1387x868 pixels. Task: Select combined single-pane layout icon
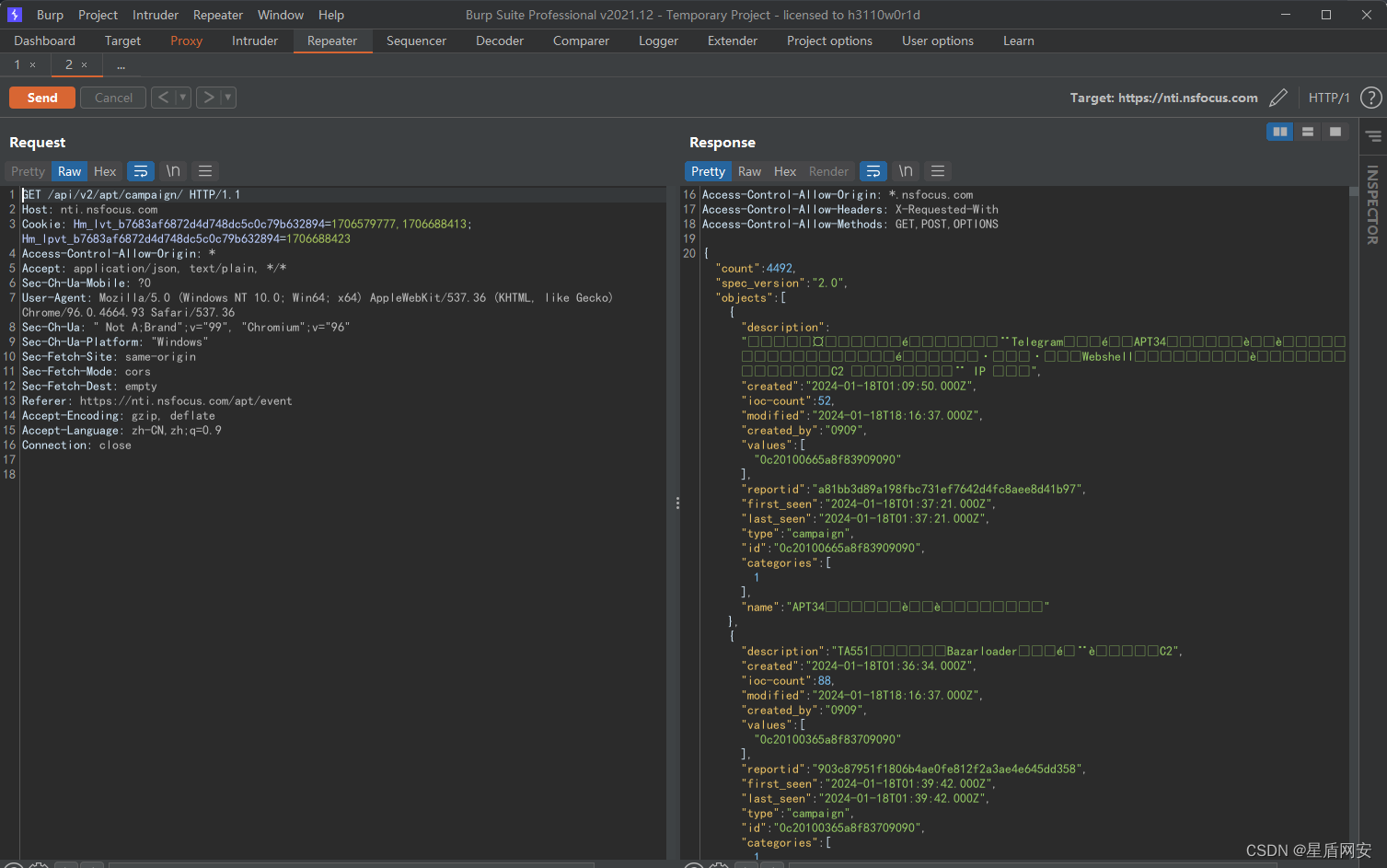coord(1335,132)
